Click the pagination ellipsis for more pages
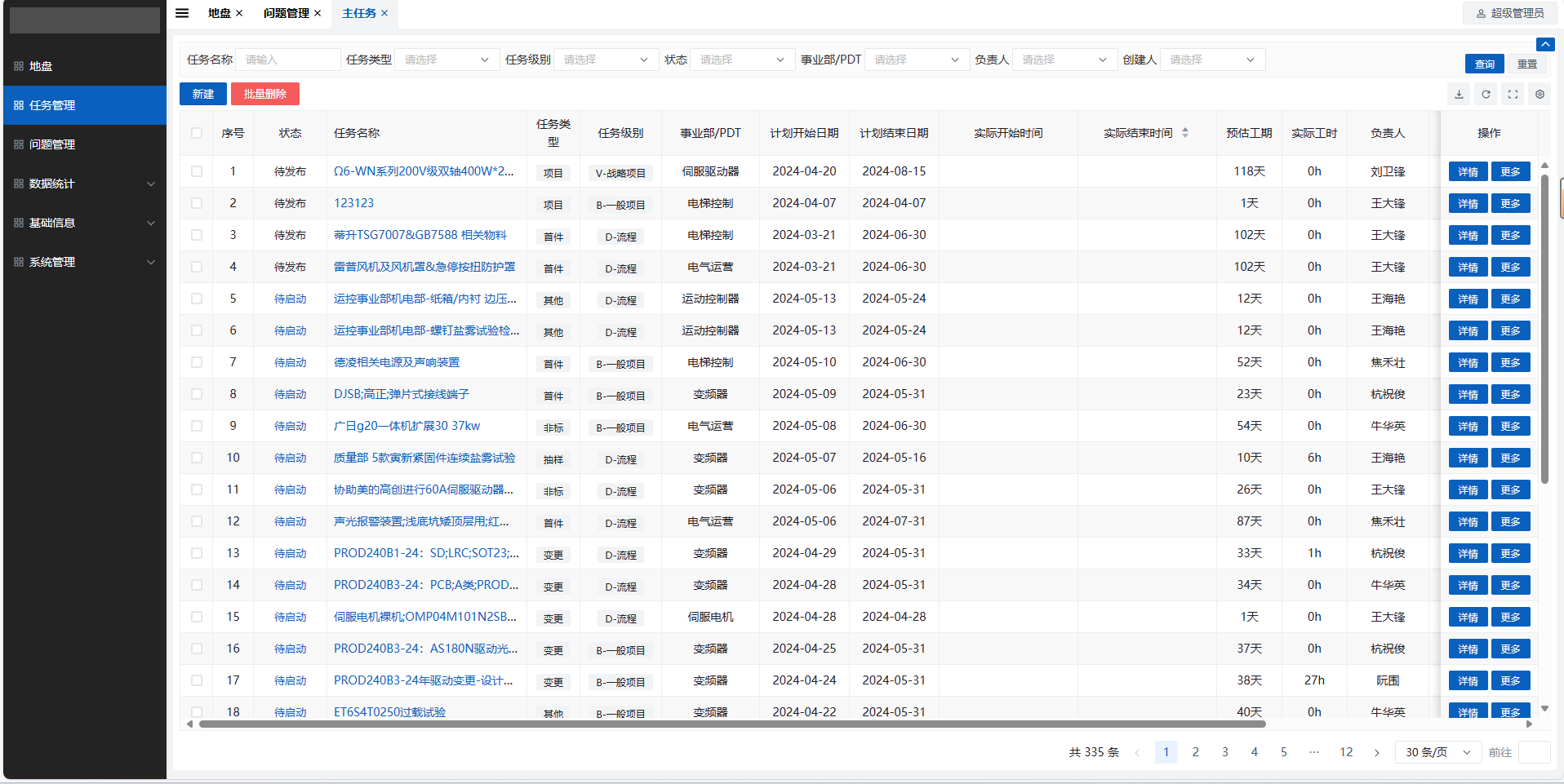The image size is (1564, 784). tap(1313, 752)
